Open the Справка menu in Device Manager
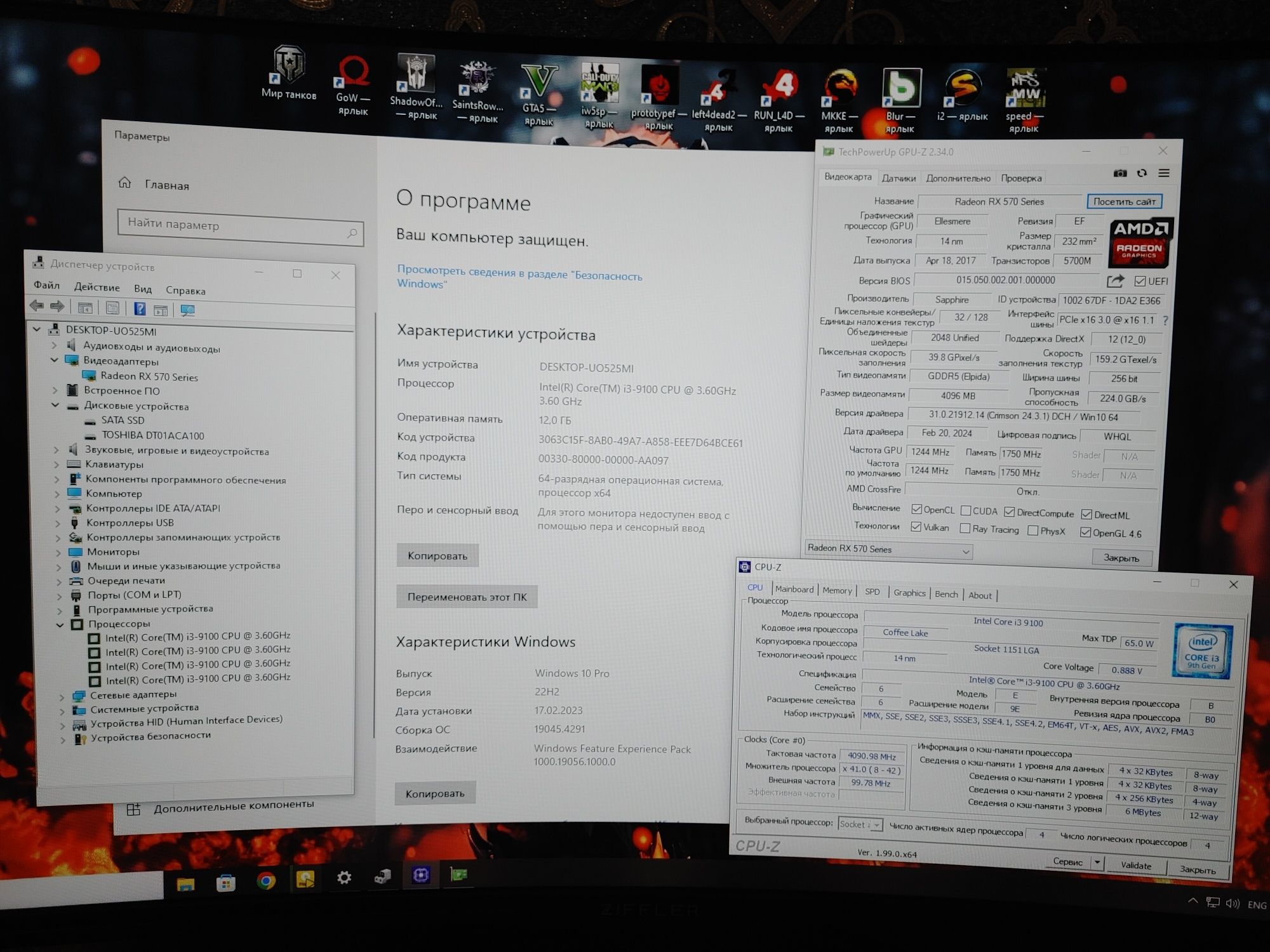 tap(185, 291)
